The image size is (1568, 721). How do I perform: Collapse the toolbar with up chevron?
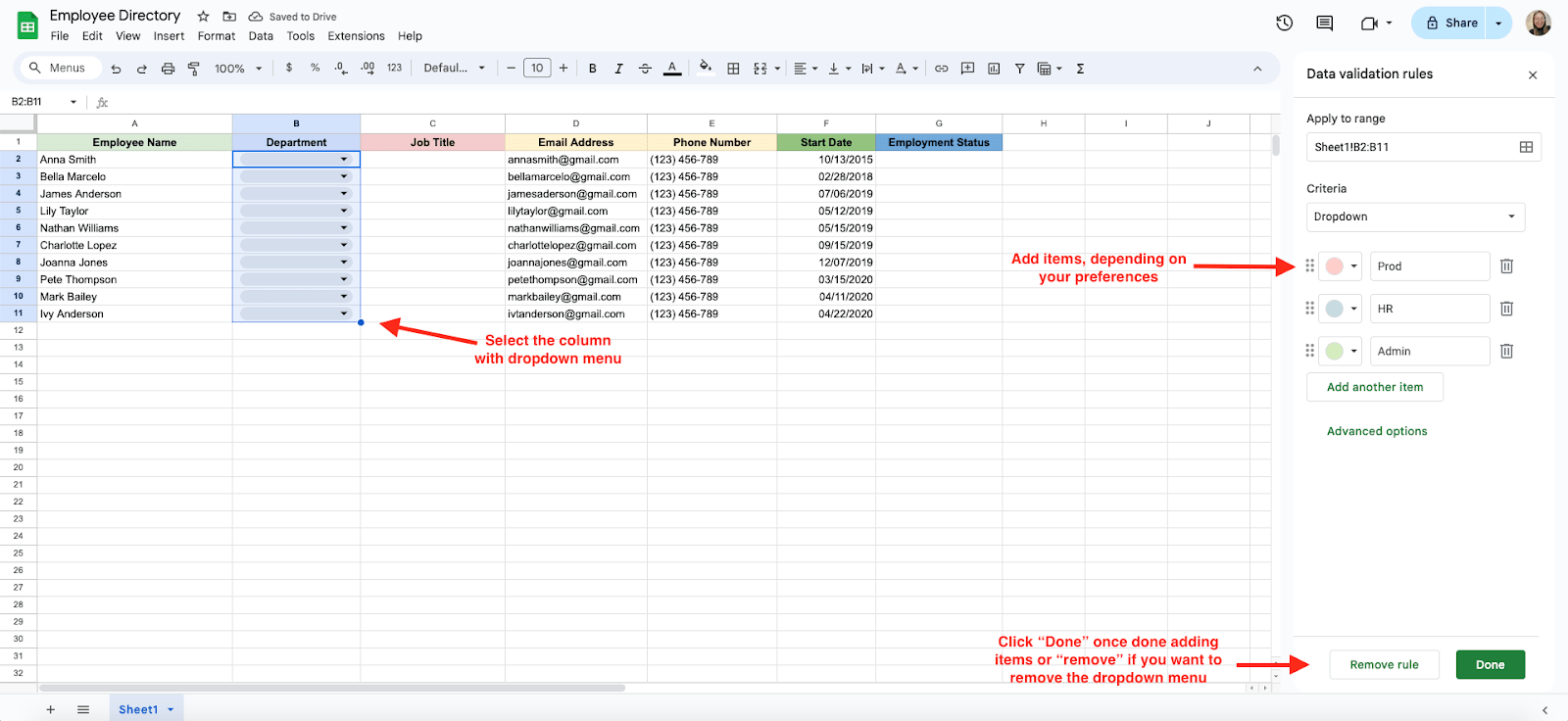pos(1257,69)
